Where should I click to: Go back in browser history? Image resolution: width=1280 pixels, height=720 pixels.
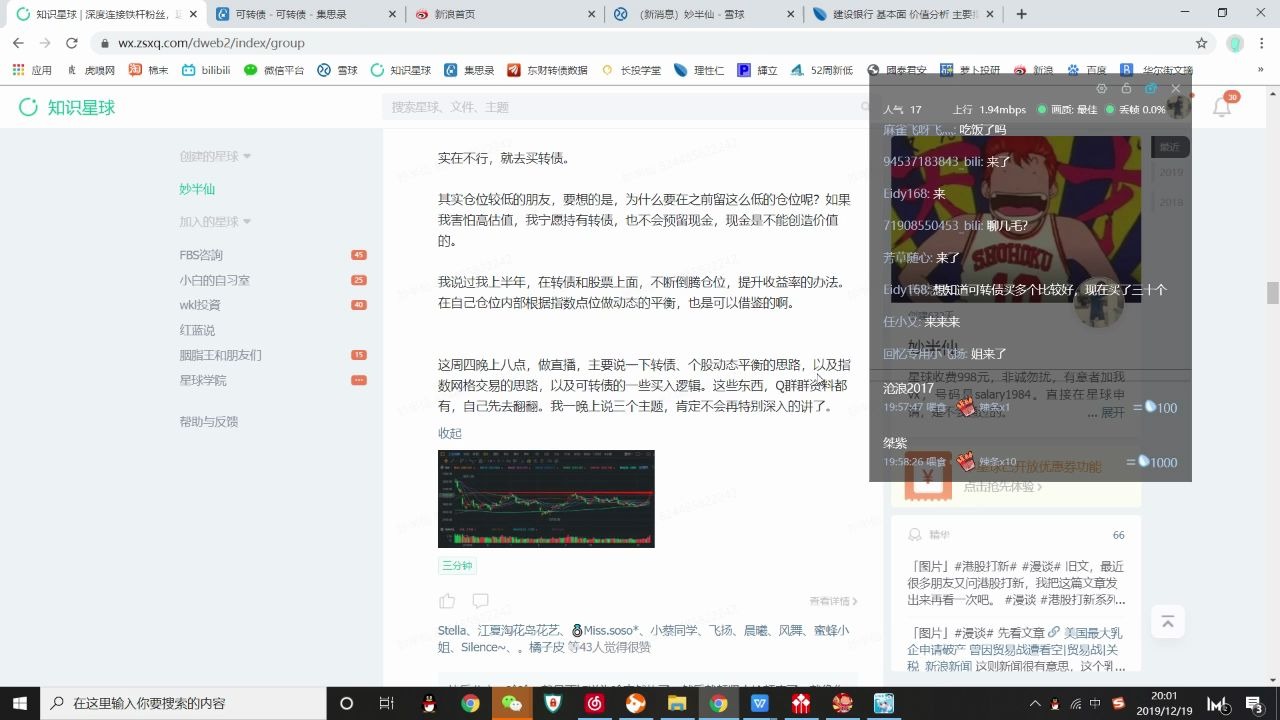pyautogui.click(x=18, y=43)
